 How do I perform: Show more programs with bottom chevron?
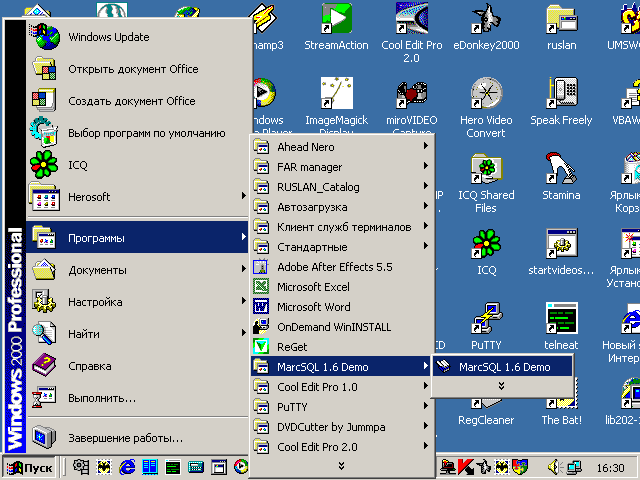click(x=341, y=466)
